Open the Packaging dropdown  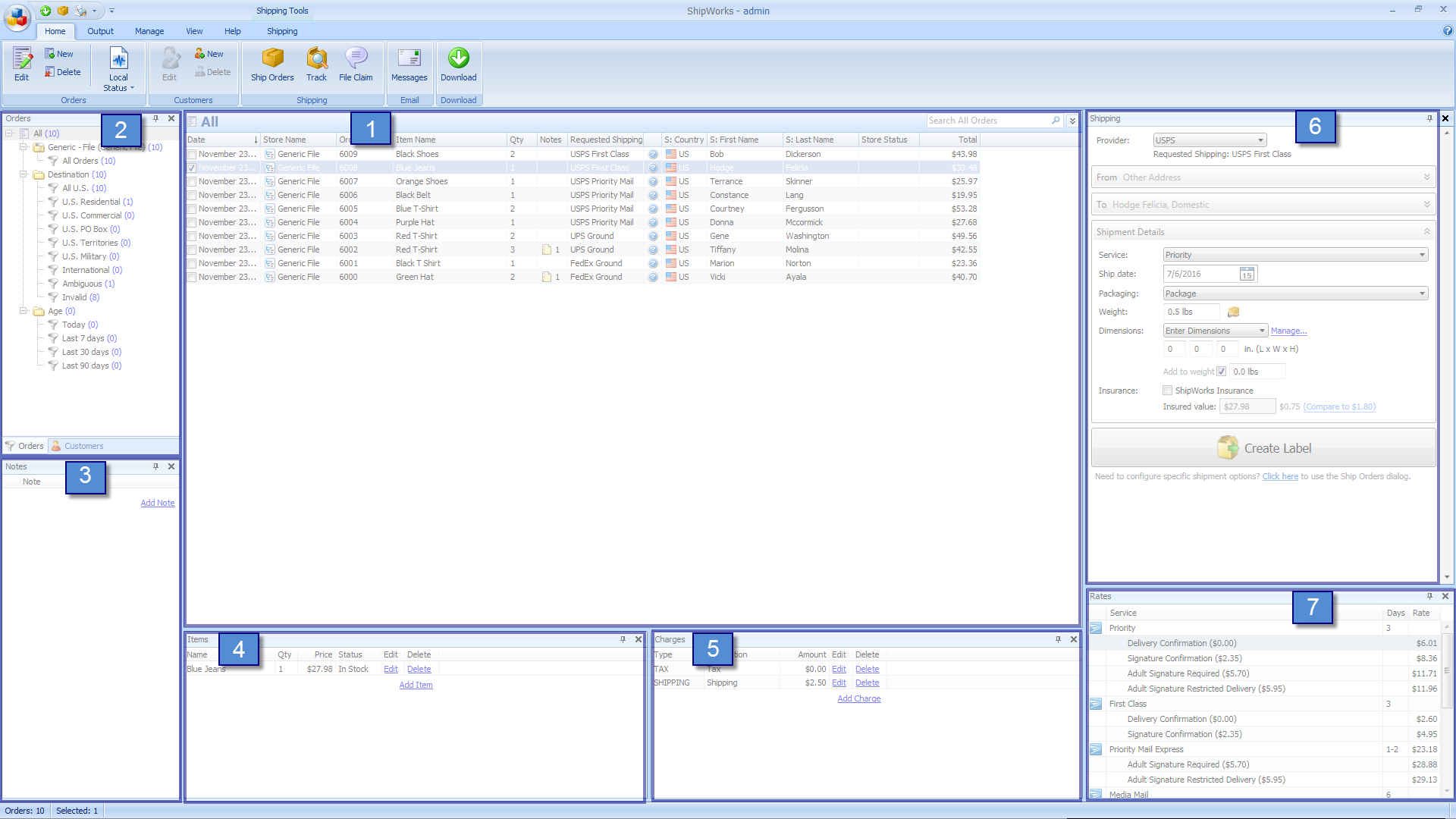(x=1295, y=293)
